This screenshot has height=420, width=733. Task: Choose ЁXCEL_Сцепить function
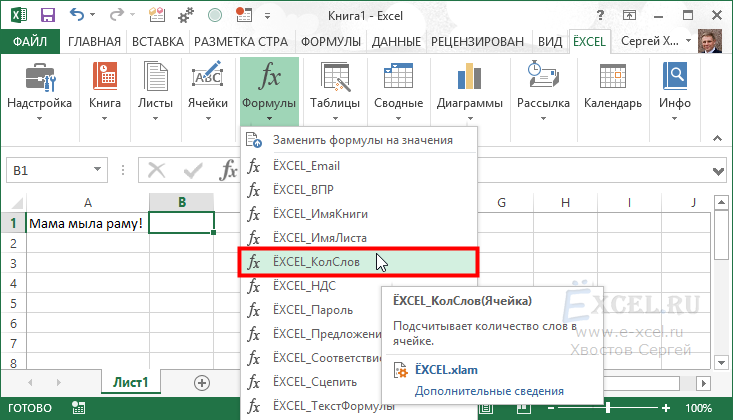pyautogui.click(x=312, y=382)
